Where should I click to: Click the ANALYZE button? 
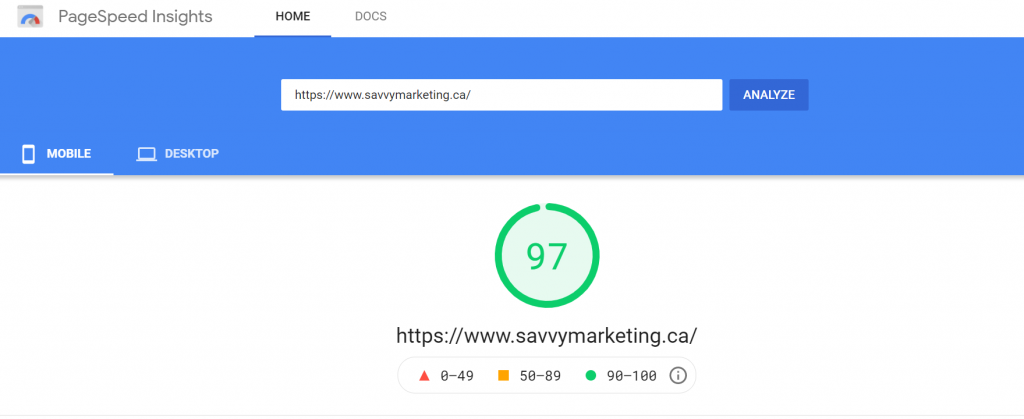[769, 95]
